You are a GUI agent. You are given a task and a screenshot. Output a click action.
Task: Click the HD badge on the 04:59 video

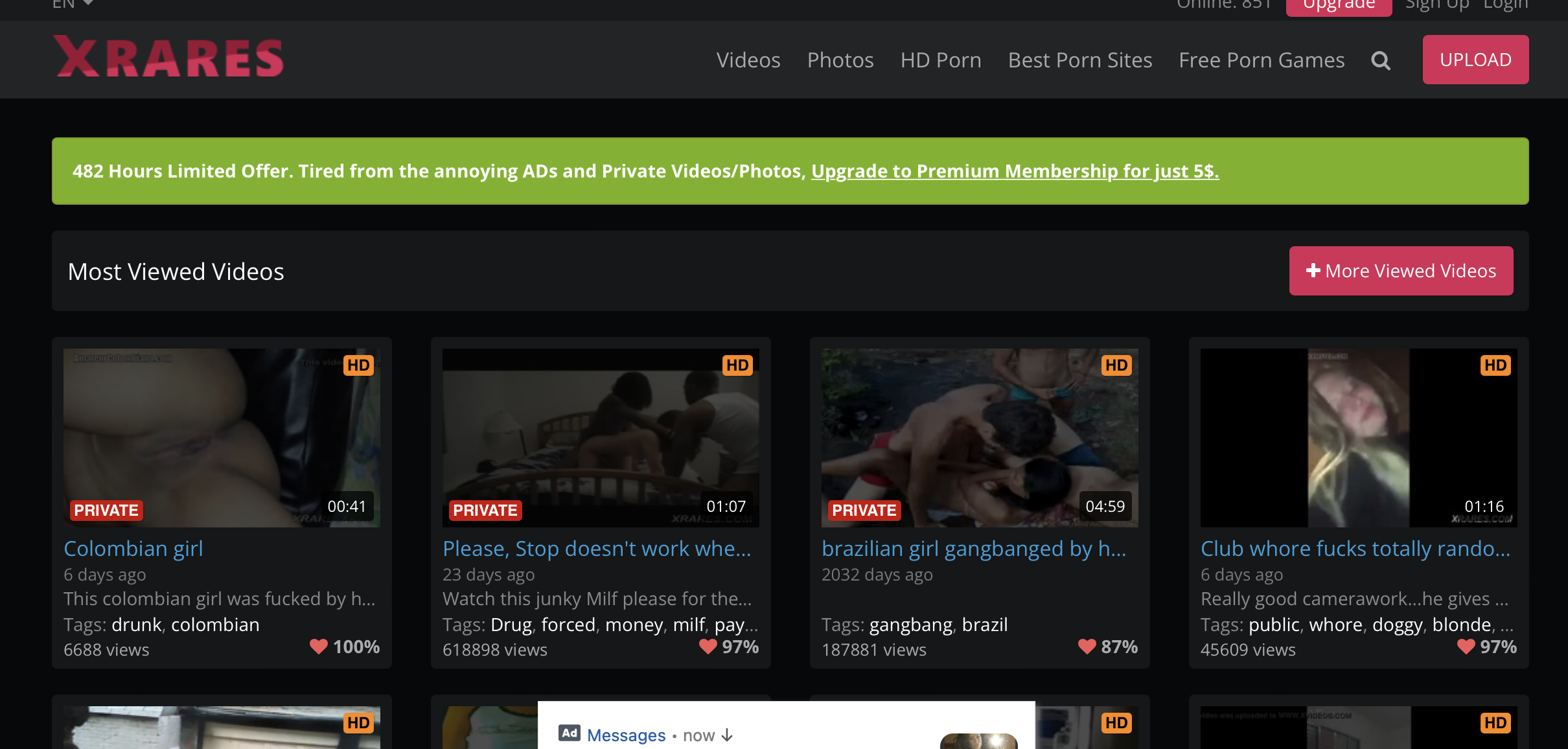click(1116, 365)
